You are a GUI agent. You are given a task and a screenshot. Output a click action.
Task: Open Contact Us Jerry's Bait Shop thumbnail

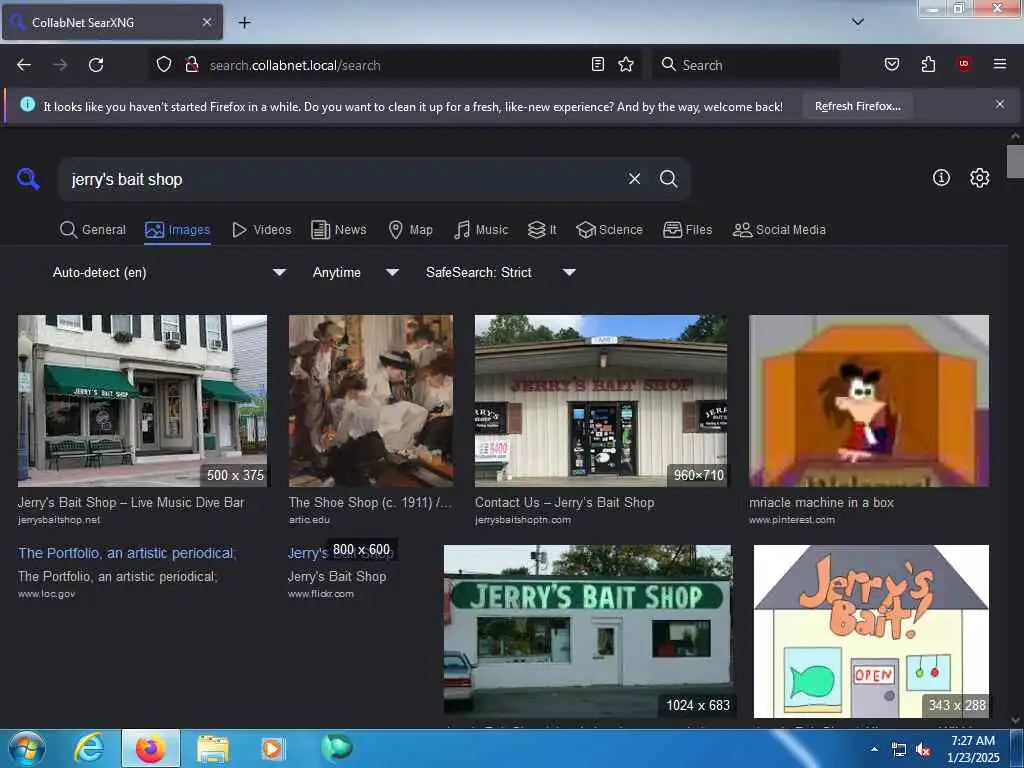[x=601, y=401]
